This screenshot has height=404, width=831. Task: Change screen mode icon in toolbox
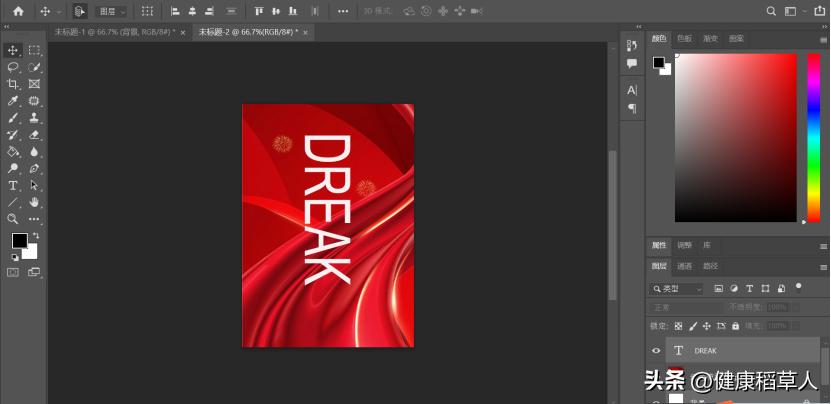coord(34,272)
